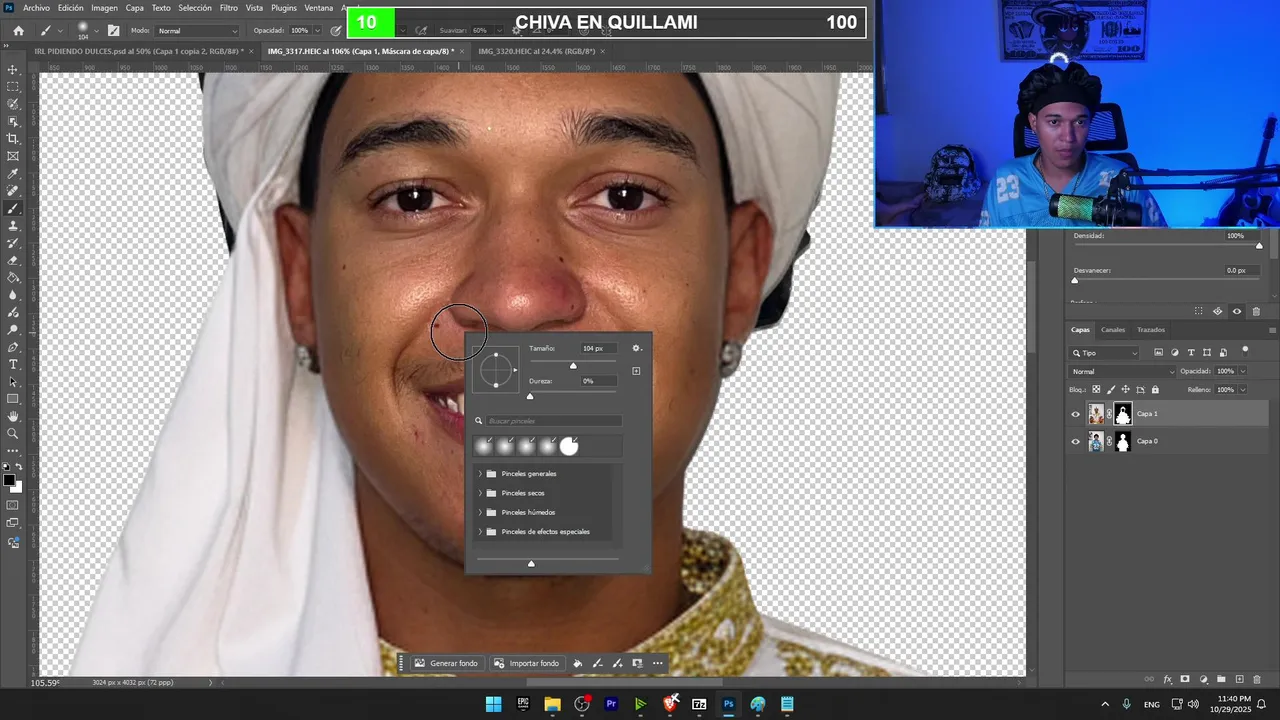Select the Path Selection tool

point(13,382)
